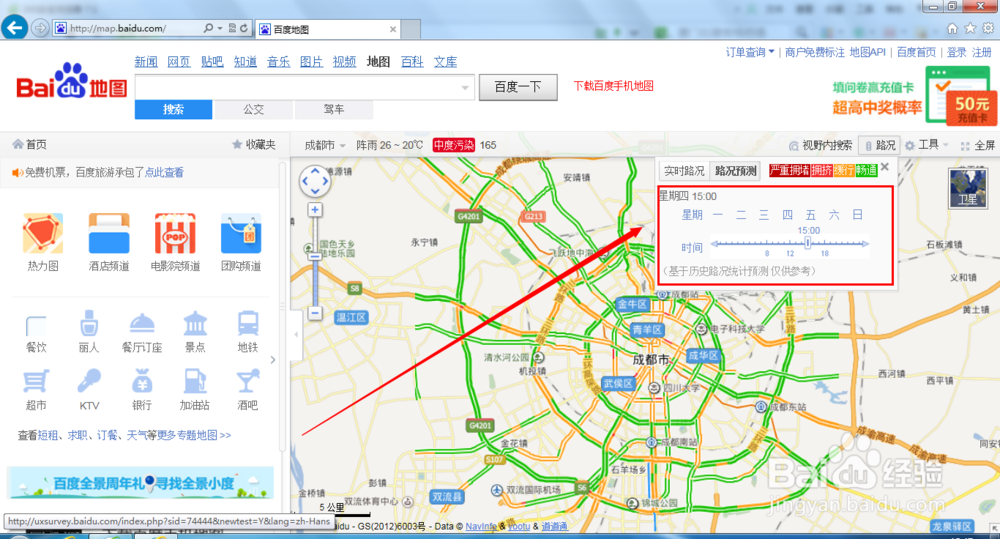Select the 餐饮 dining category icon
The width and height of the screenshot is (1000, 539).
[36, 325]
